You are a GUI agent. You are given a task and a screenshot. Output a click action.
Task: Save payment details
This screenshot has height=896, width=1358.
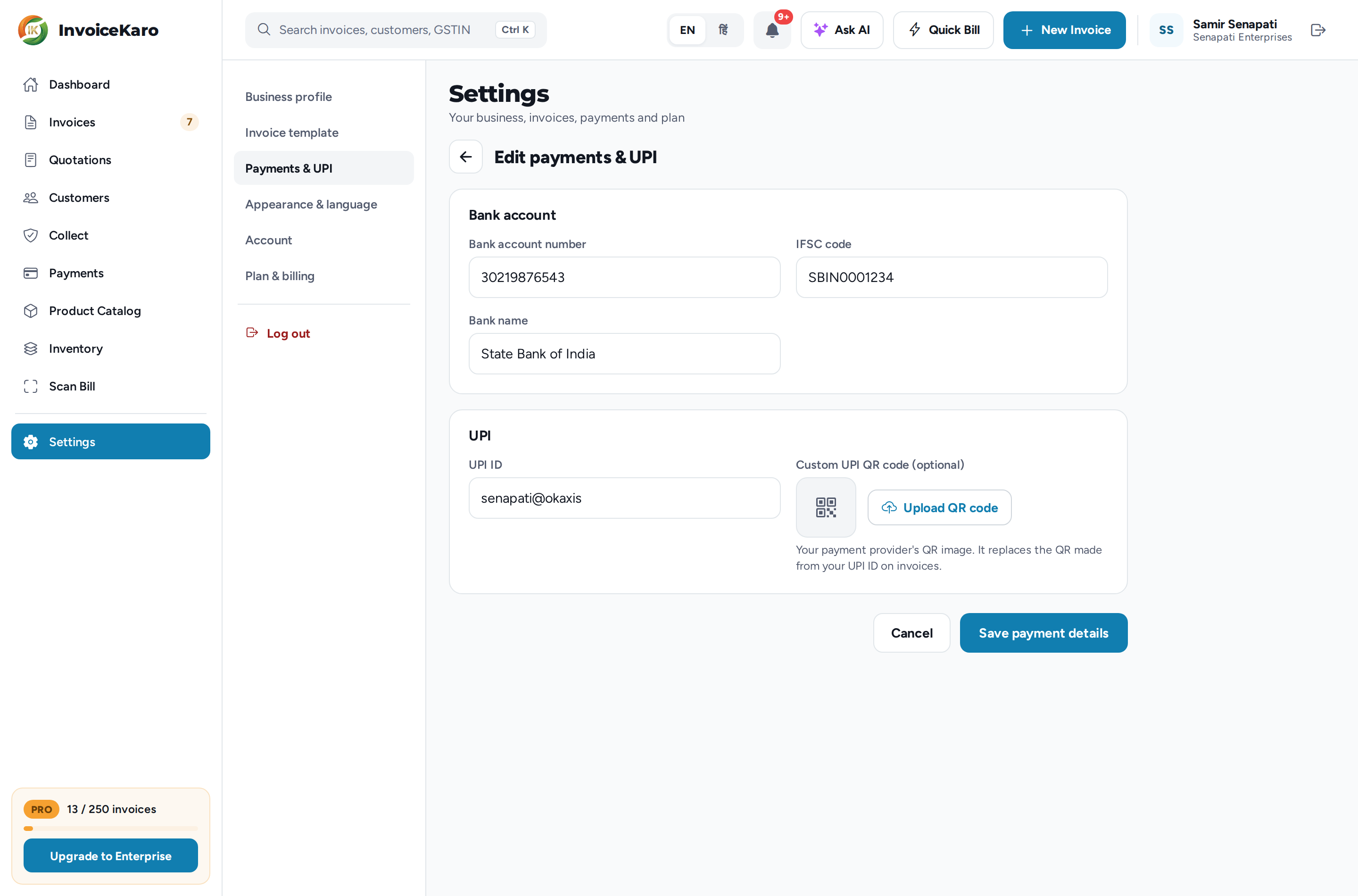[x=1043, y=633]
